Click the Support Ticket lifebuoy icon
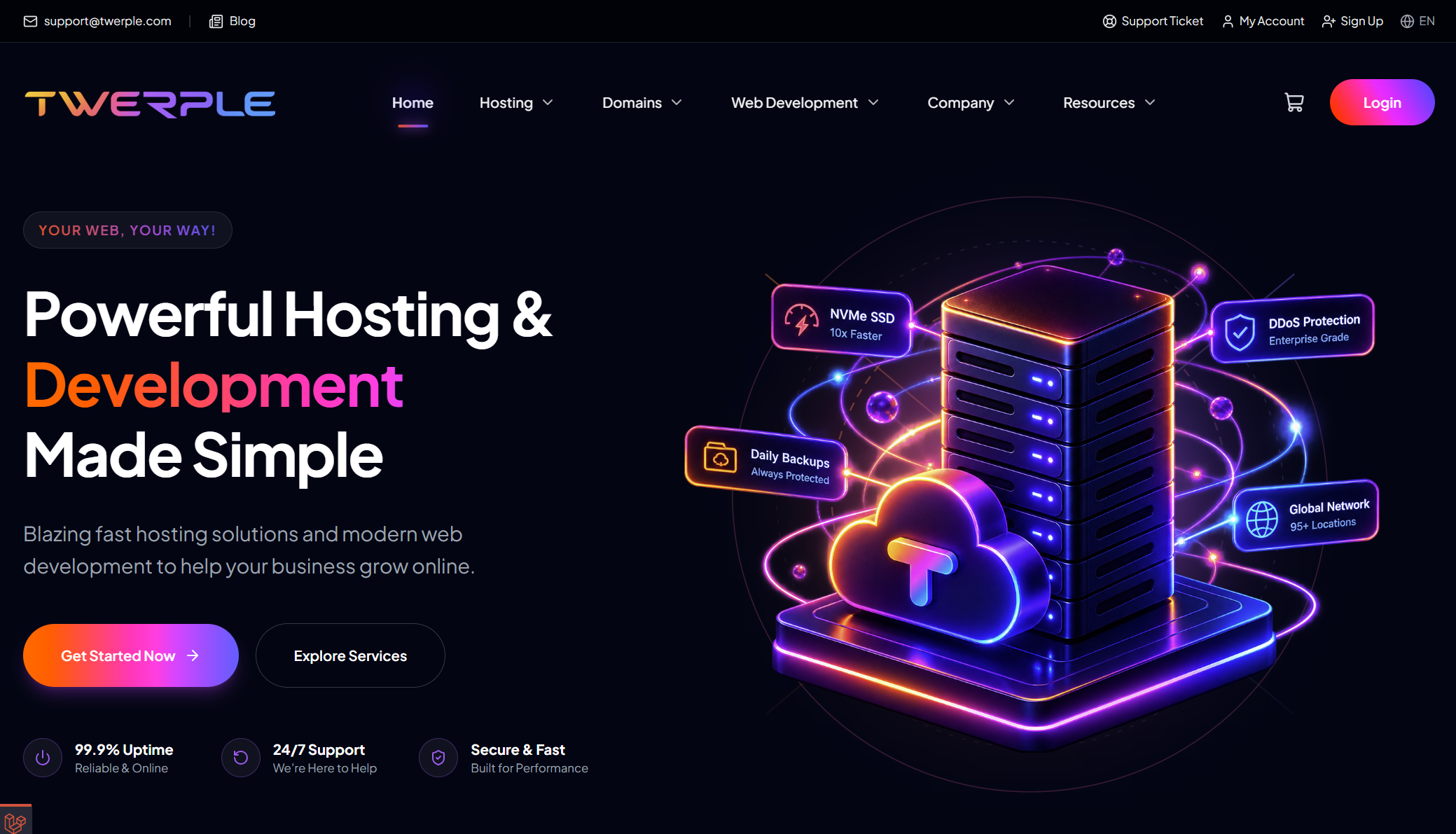 1109,21
